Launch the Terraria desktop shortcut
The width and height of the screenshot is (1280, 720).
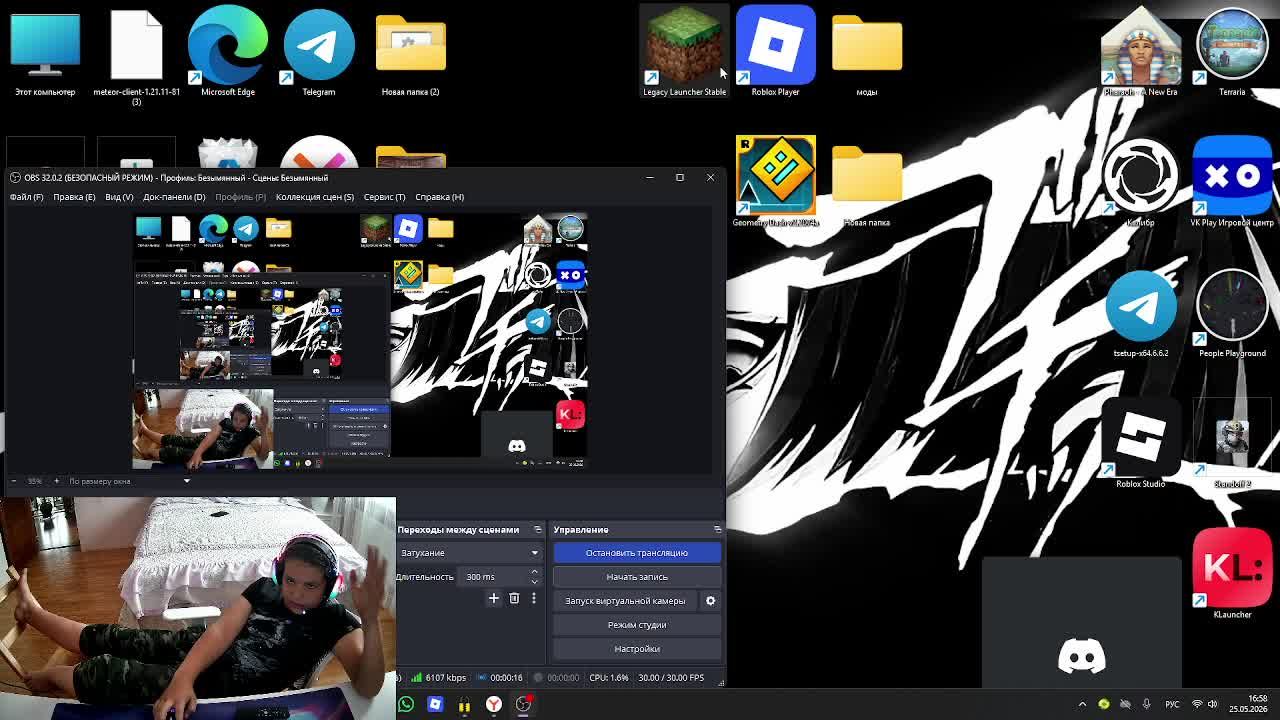pos(1232,52)
